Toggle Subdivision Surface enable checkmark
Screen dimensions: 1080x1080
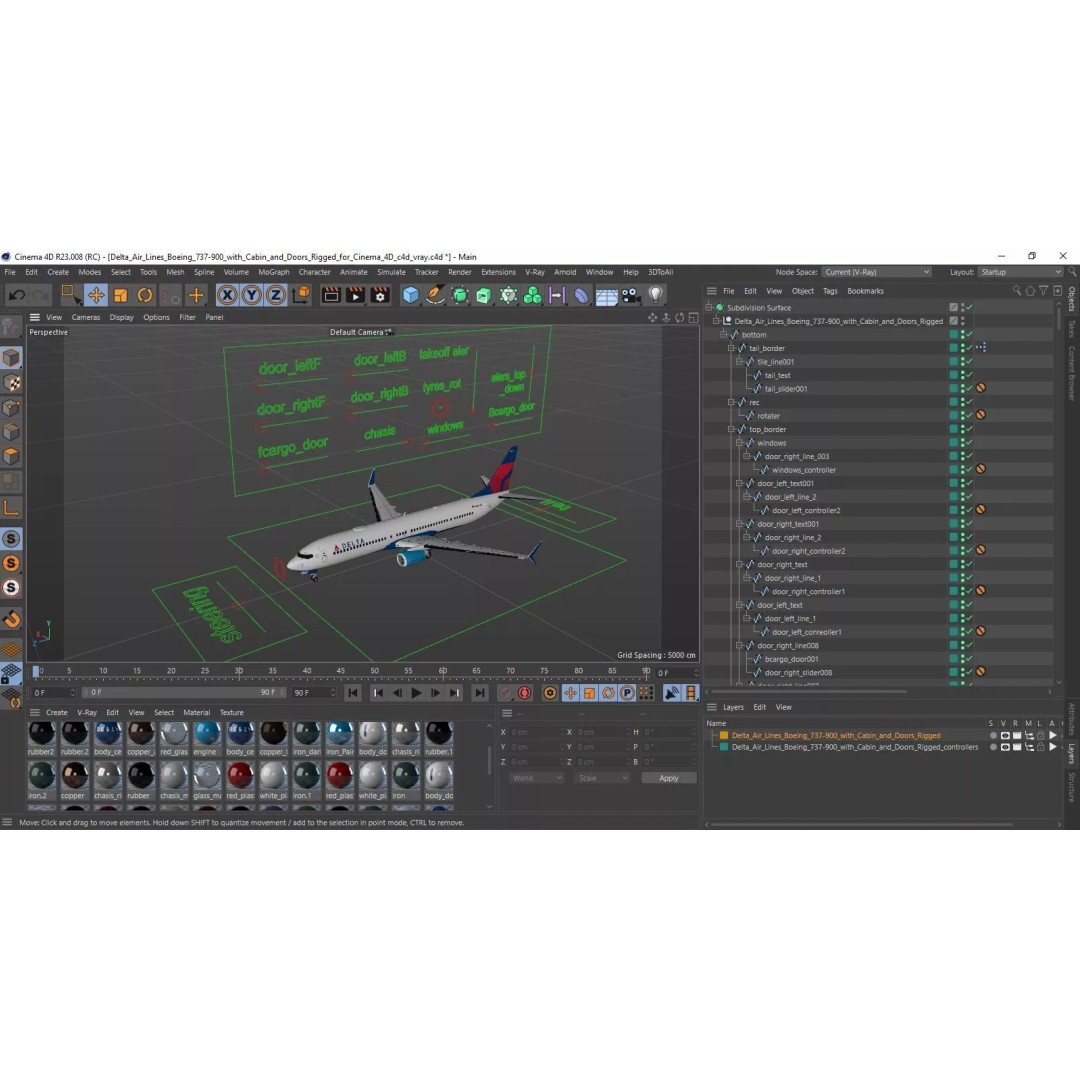coord(969,307)
